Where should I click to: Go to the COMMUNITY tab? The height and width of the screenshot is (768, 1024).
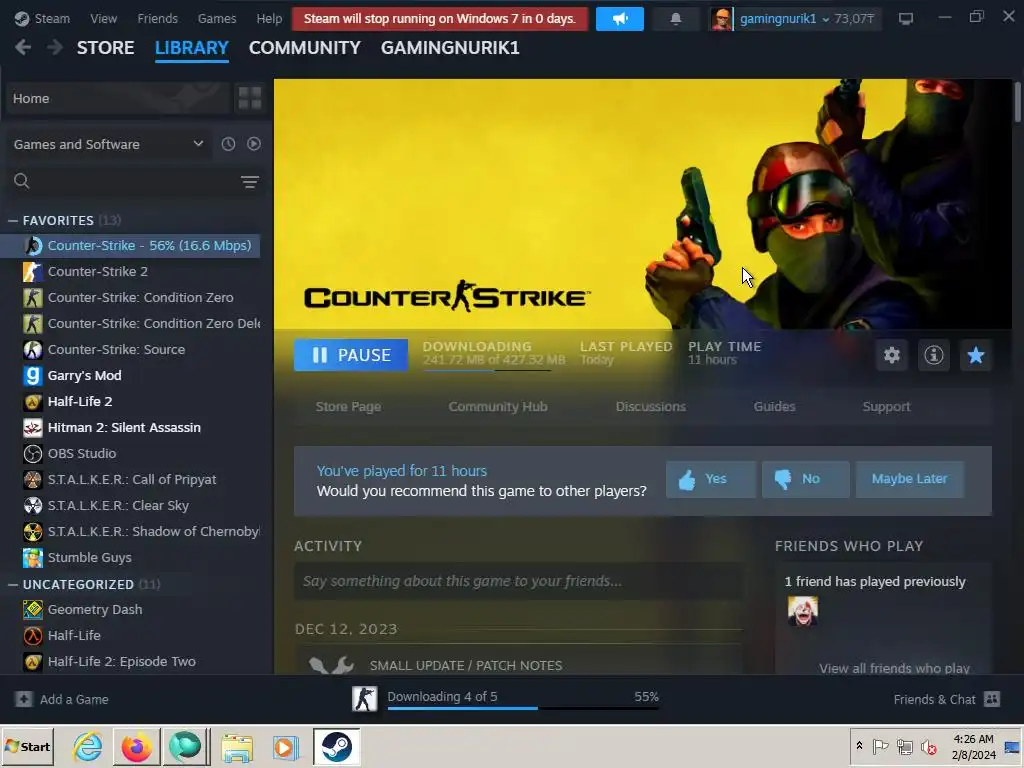(304, 48)
